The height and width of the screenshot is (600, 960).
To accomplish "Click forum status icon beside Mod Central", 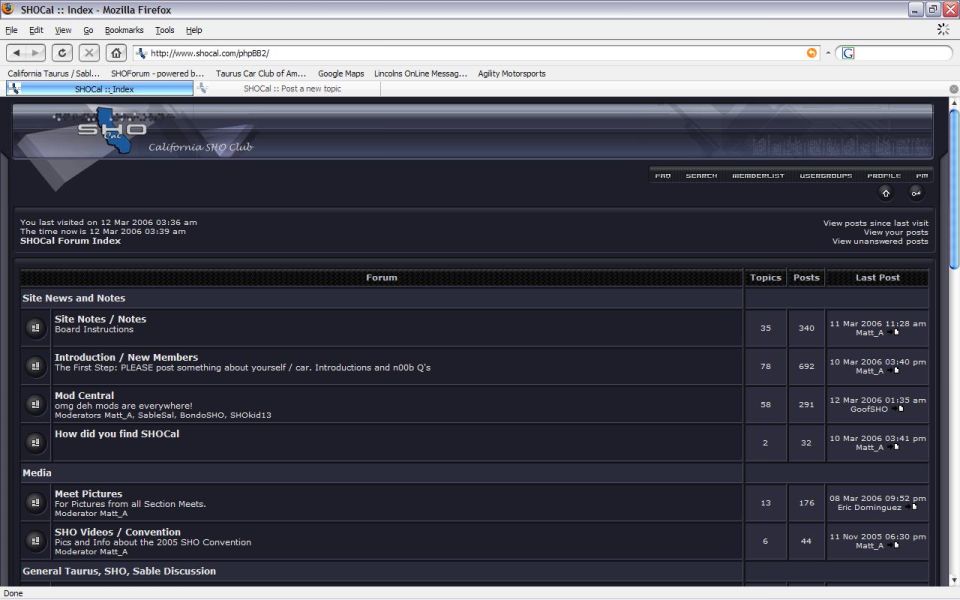I will click(x=36, y=404).
